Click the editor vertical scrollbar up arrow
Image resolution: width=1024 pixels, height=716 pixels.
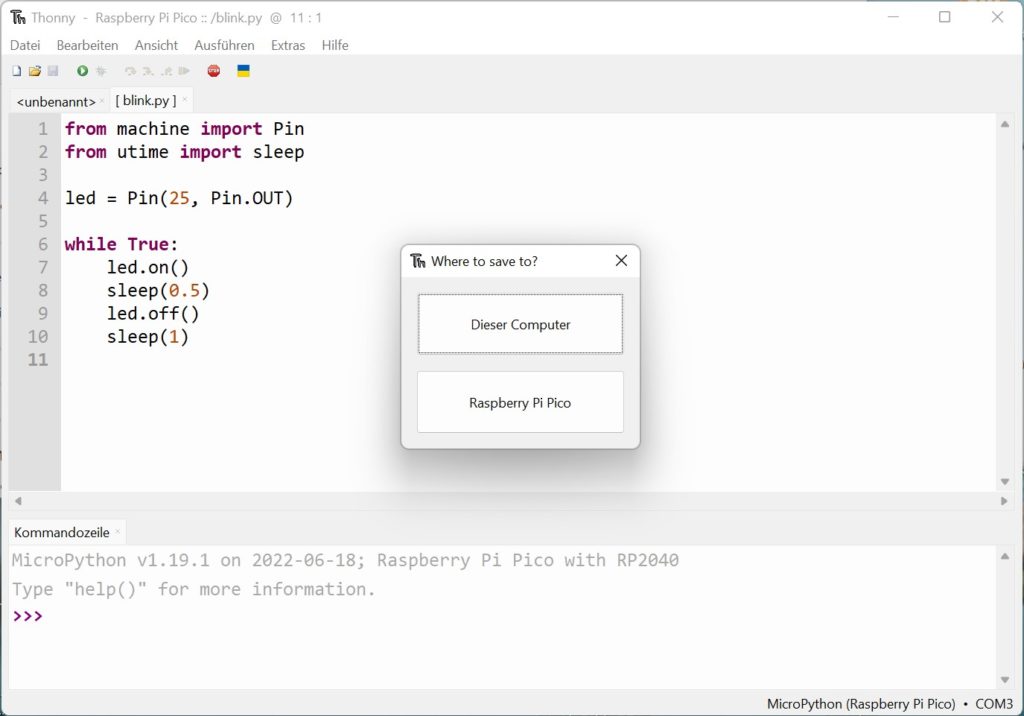[1004, 124]
